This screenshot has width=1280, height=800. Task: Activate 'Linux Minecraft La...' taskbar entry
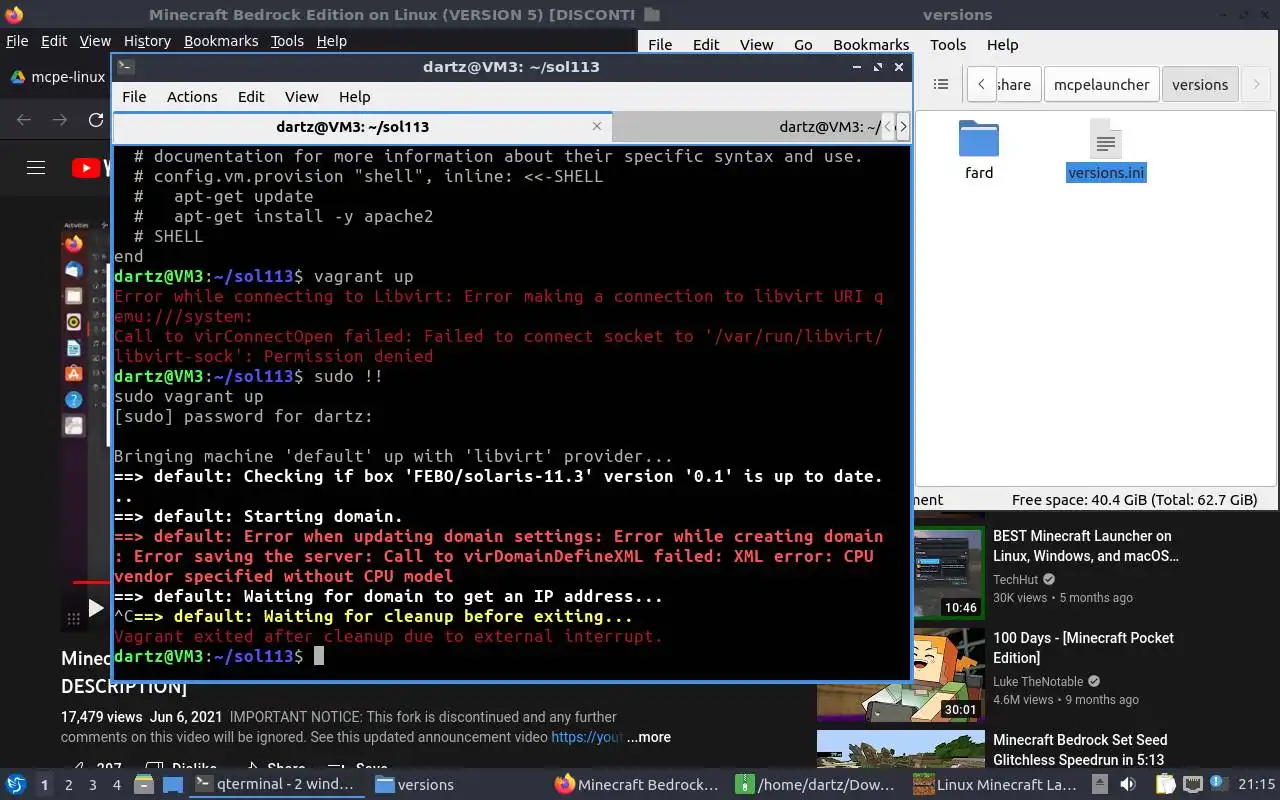998,784
